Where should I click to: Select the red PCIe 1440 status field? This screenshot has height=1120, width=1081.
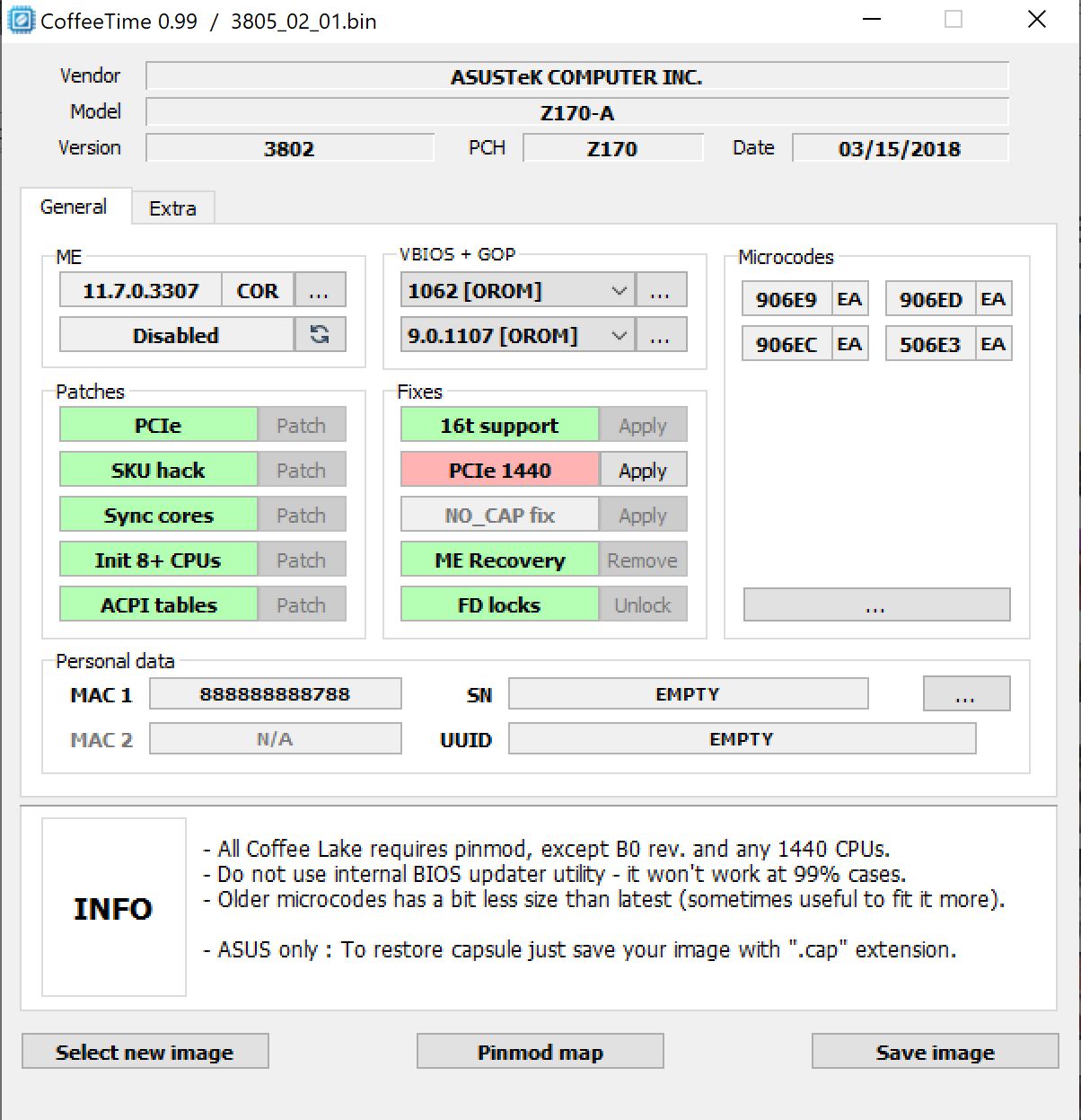499,470
